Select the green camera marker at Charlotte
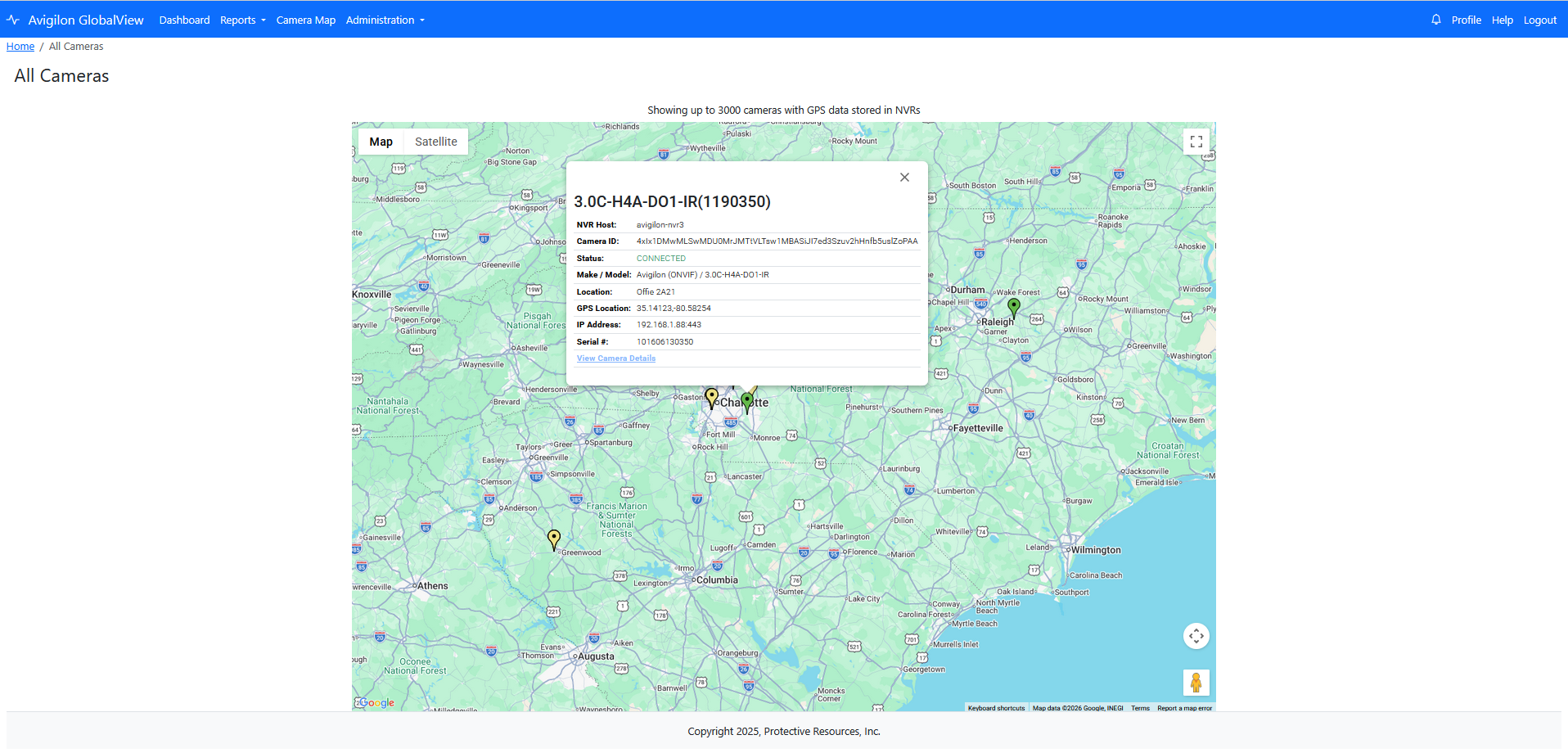This screenshot has height=753, width=1568. tap(747, 403)
